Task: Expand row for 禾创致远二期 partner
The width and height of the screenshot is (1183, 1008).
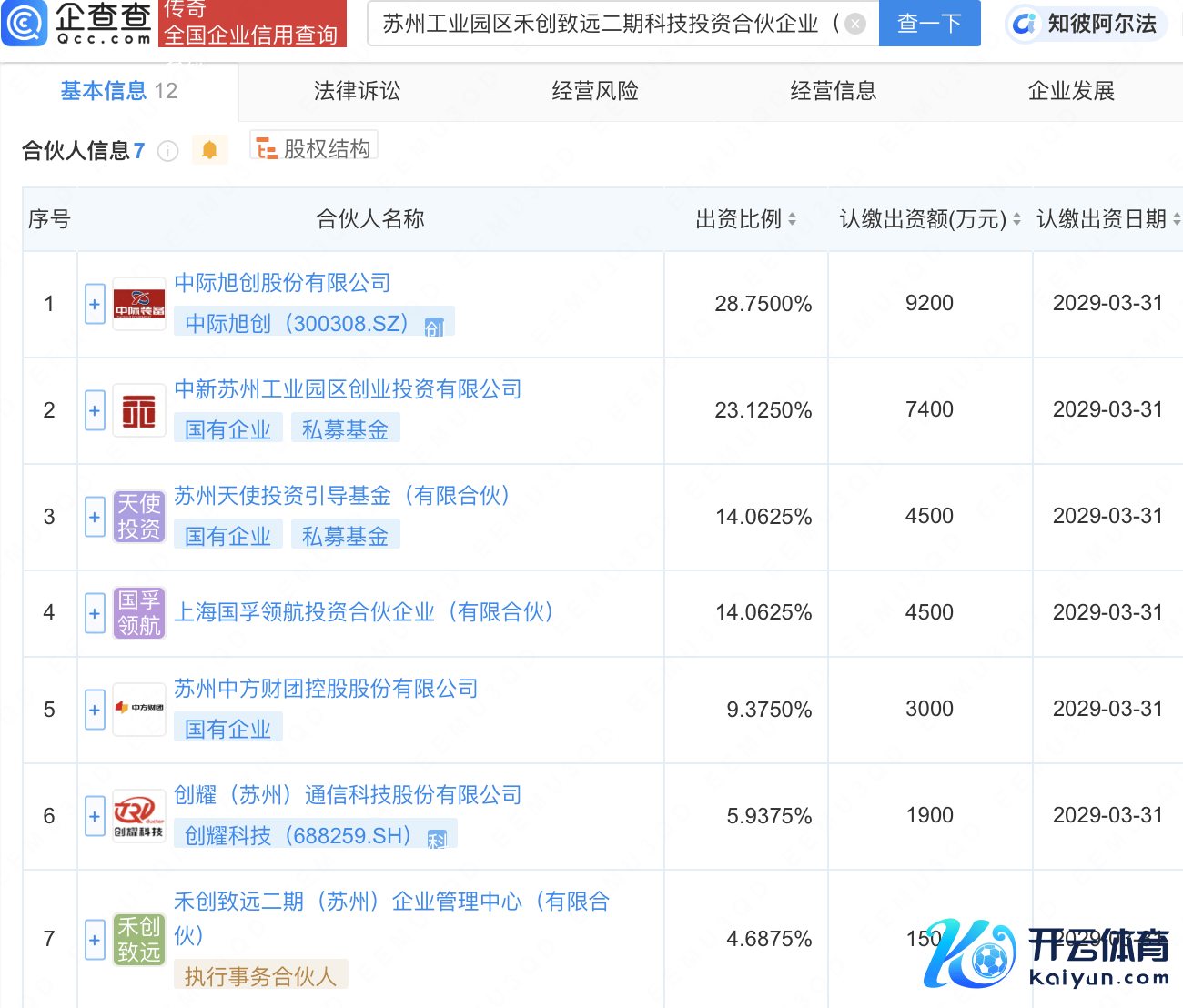Action: pos(95,939)
